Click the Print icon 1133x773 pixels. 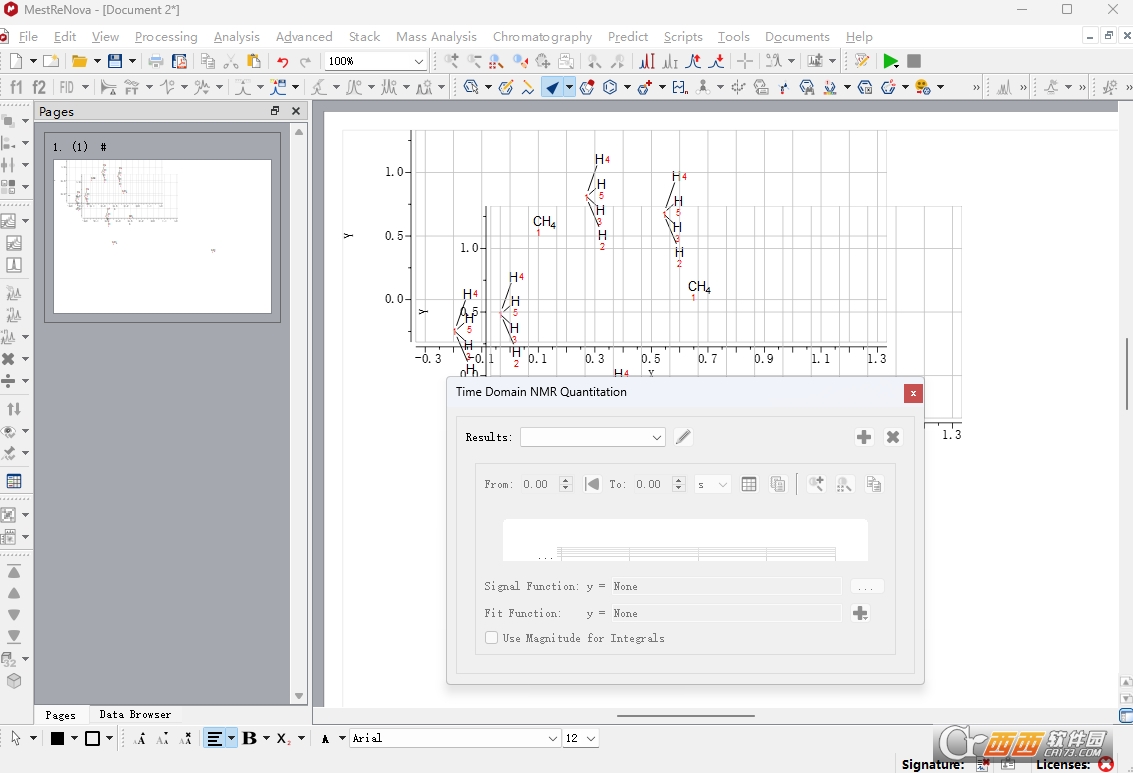pos(155,61)
